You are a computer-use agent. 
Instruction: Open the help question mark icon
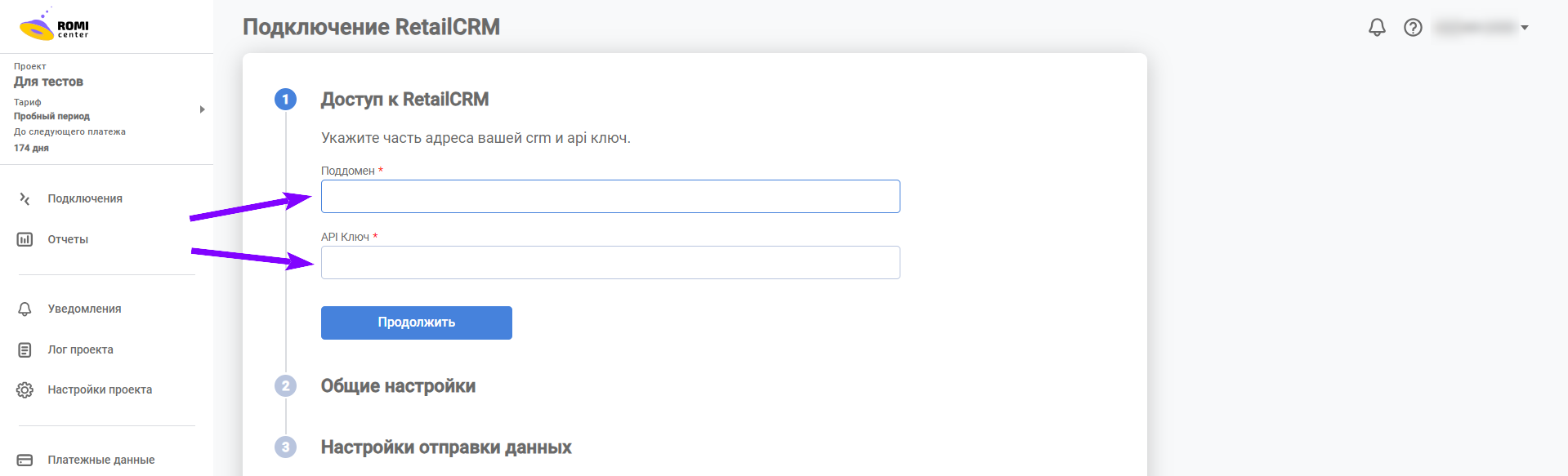(x=1413, y=28)
